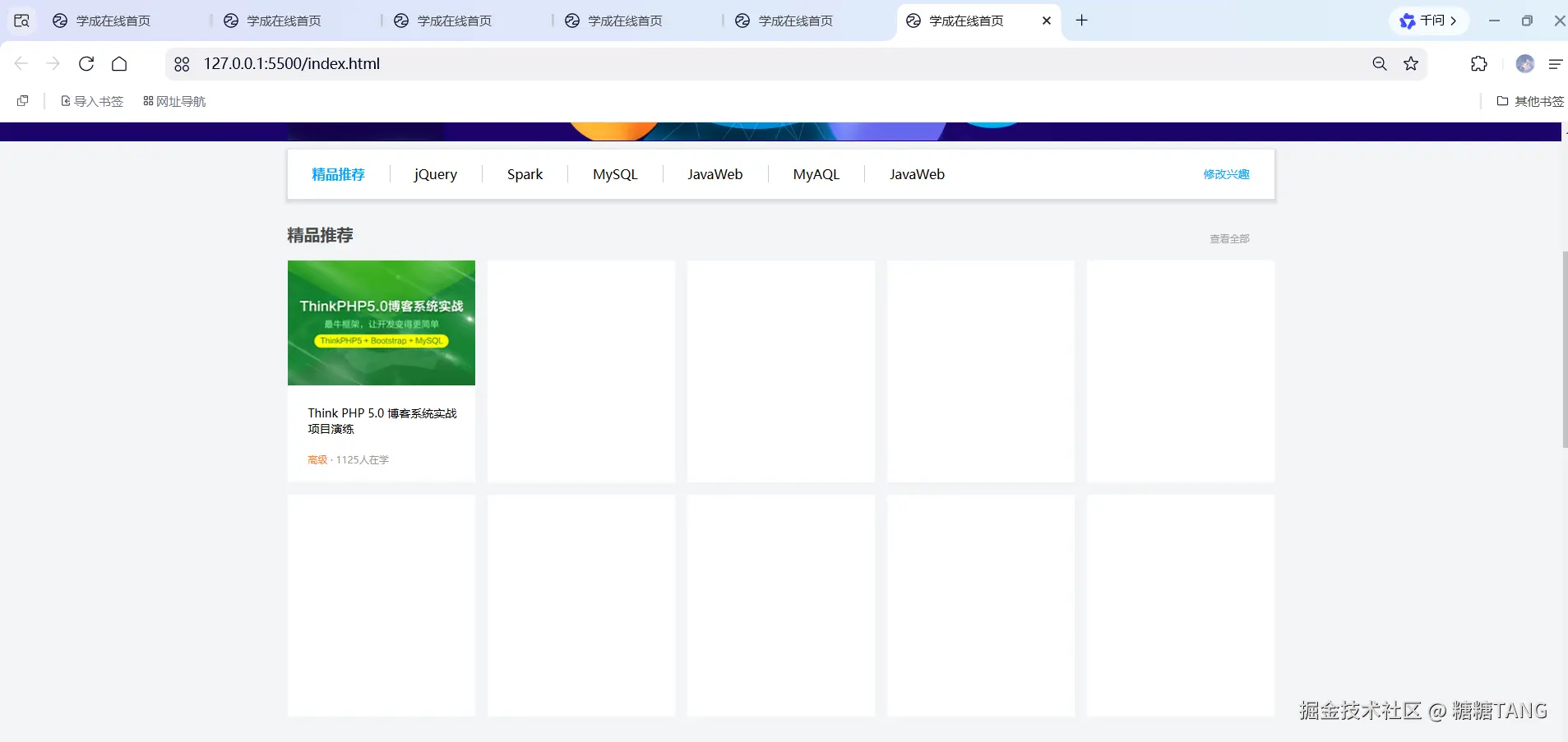This screenshot has width=1568, height=742.
Task: Go back to the previous page
Action: tap(21, 64)
